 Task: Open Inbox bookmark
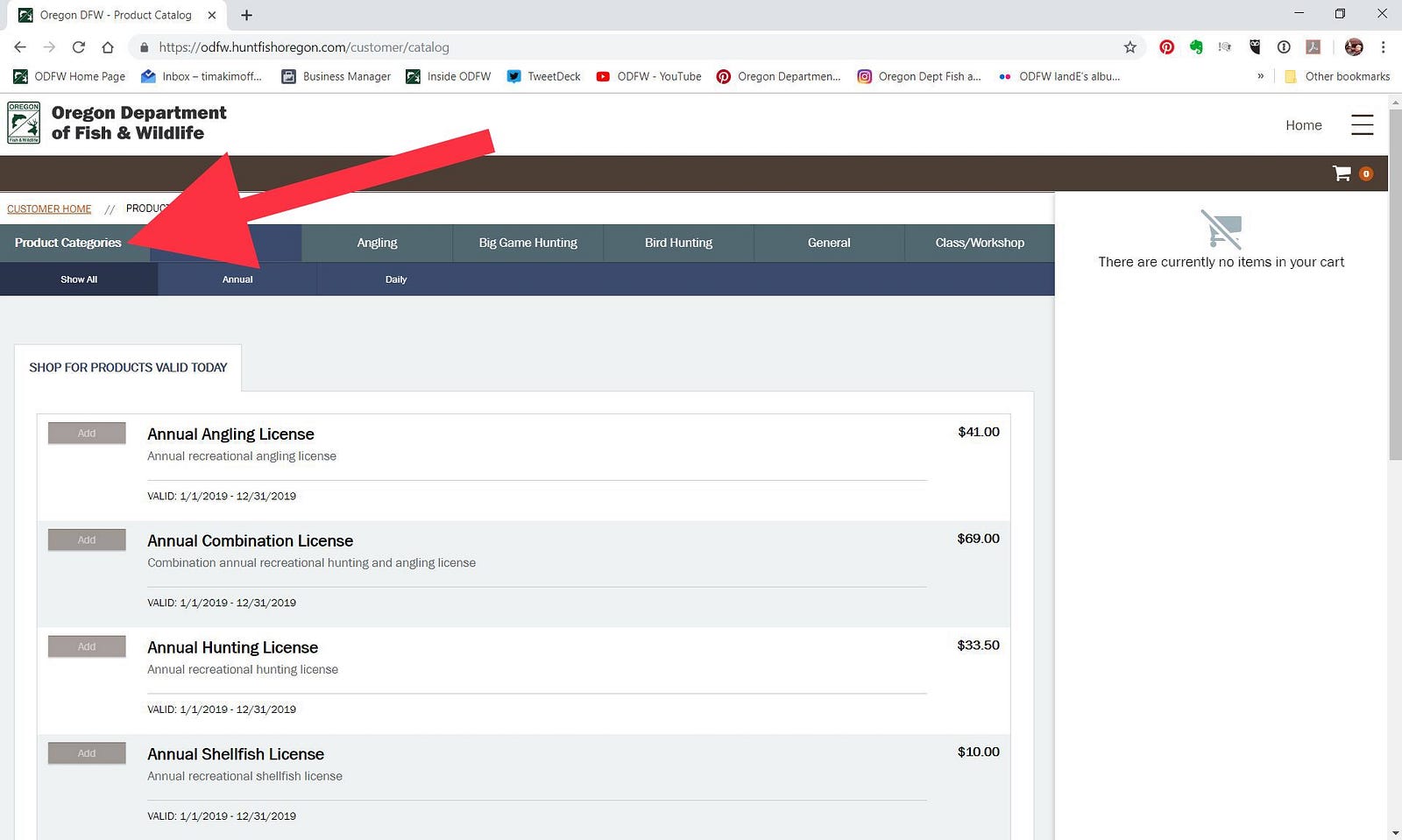(x=202, y=76)
